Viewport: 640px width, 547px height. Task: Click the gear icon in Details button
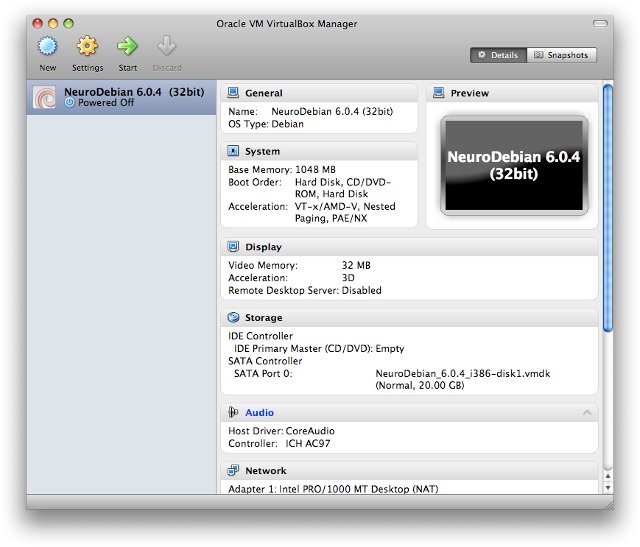482,55
